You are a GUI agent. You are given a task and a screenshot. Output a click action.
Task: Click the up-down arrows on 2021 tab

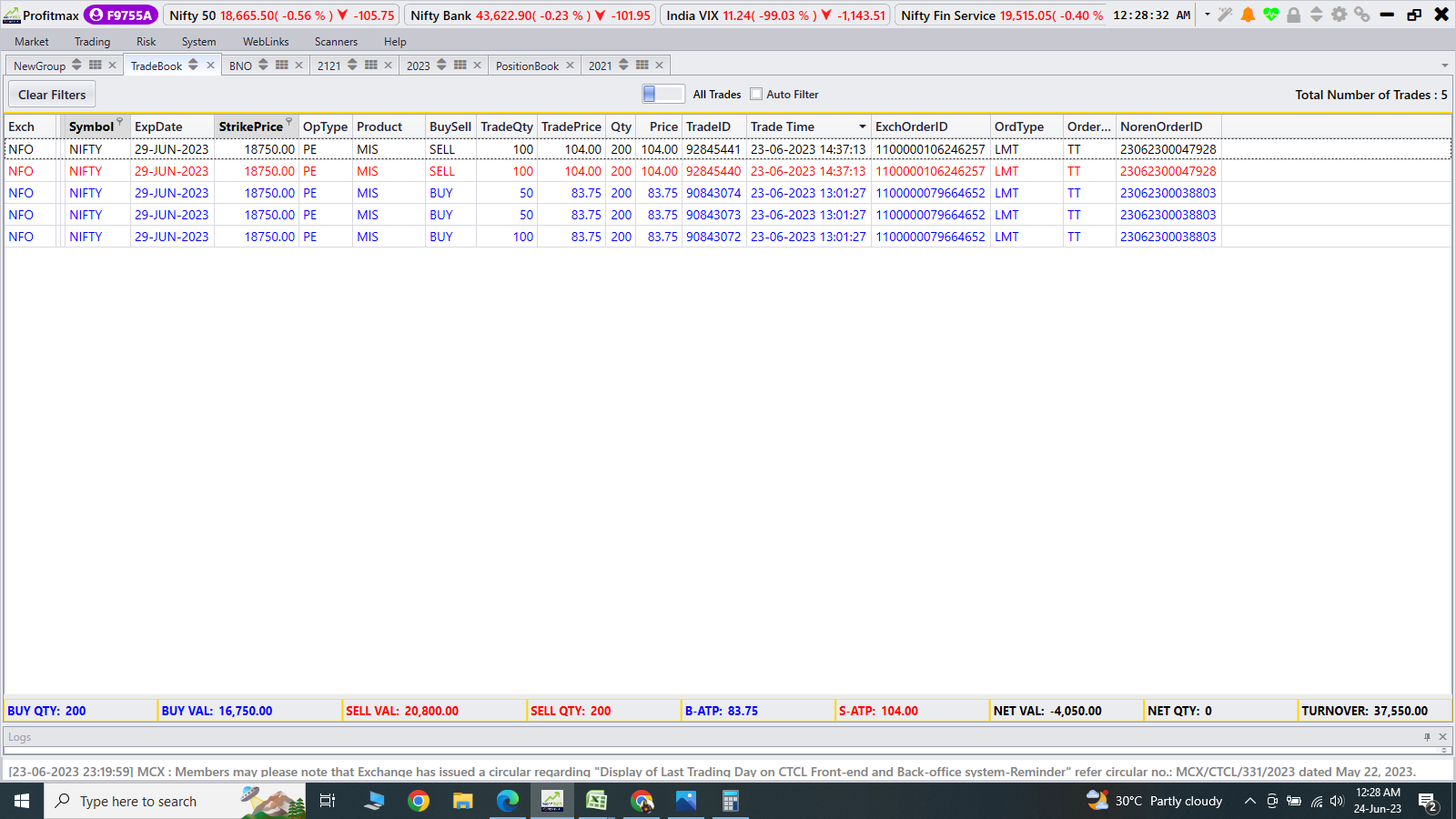tap(623, 65)
